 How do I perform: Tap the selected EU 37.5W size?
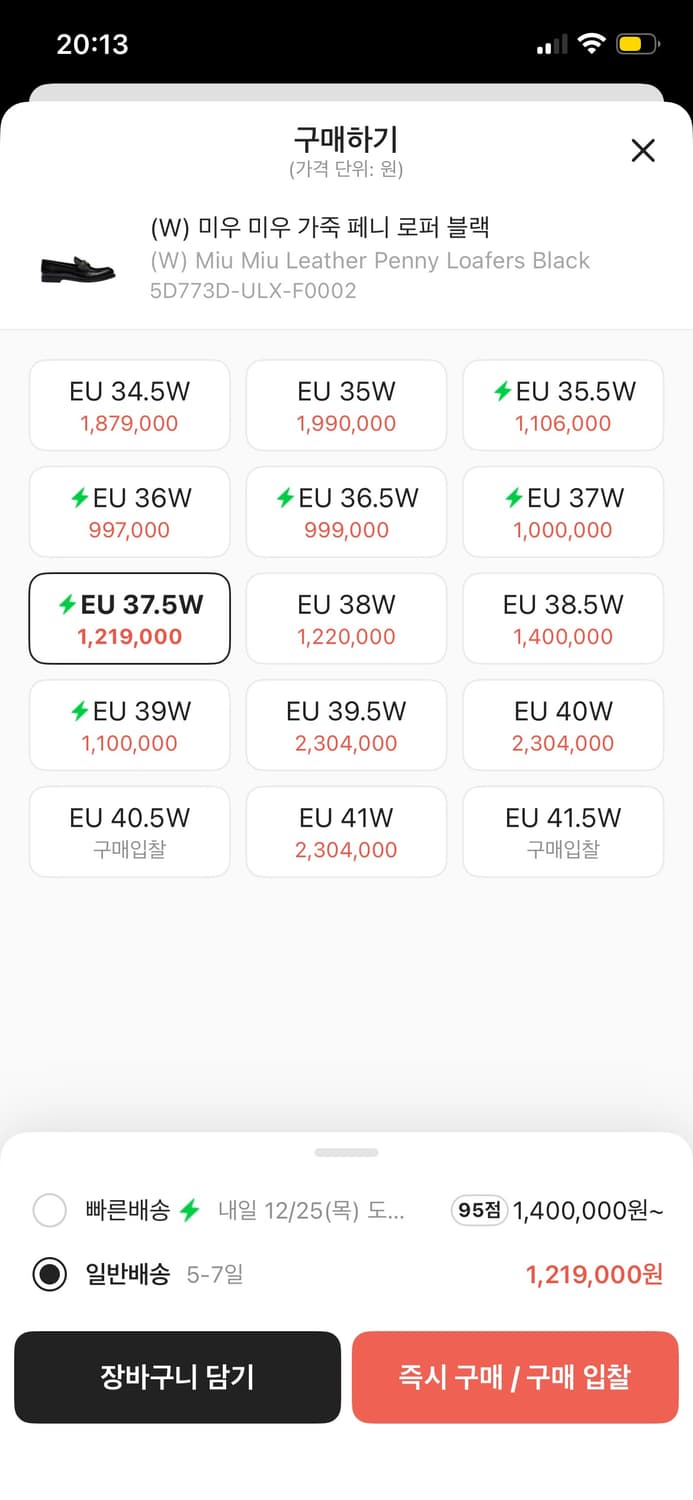pyautogui.click(x=130, y=618)
